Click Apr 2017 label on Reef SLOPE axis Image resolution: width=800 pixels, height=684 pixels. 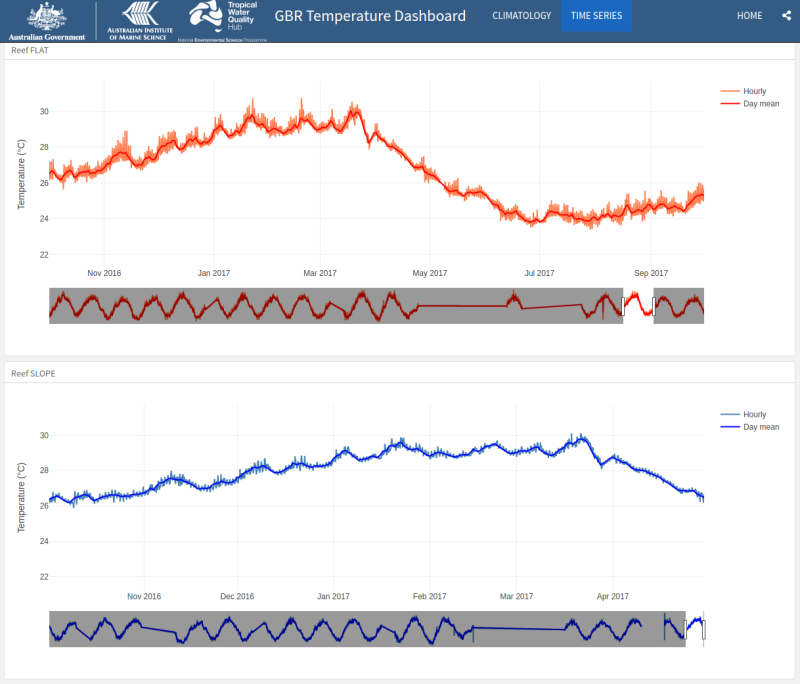613,596
